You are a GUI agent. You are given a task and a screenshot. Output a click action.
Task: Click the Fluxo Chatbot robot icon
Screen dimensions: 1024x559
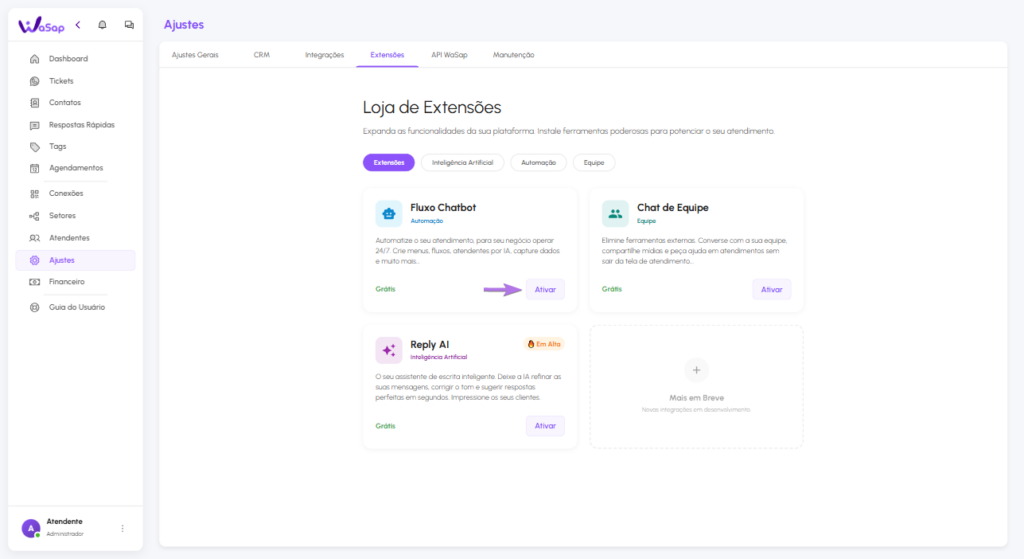[x=389, y=213]
